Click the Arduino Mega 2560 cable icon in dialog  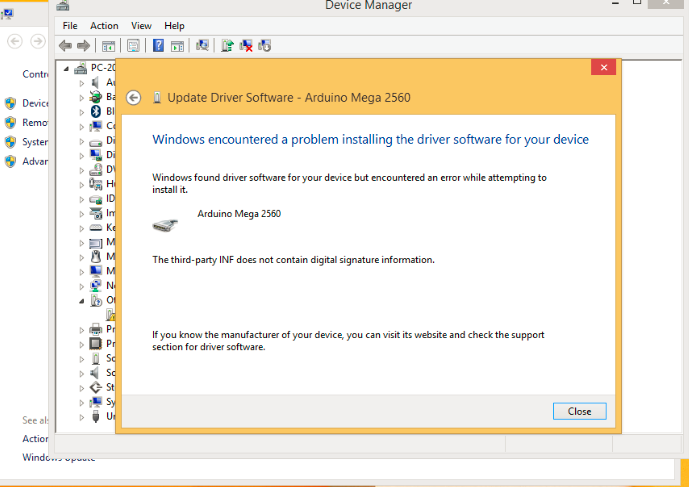tap(165, 225)
